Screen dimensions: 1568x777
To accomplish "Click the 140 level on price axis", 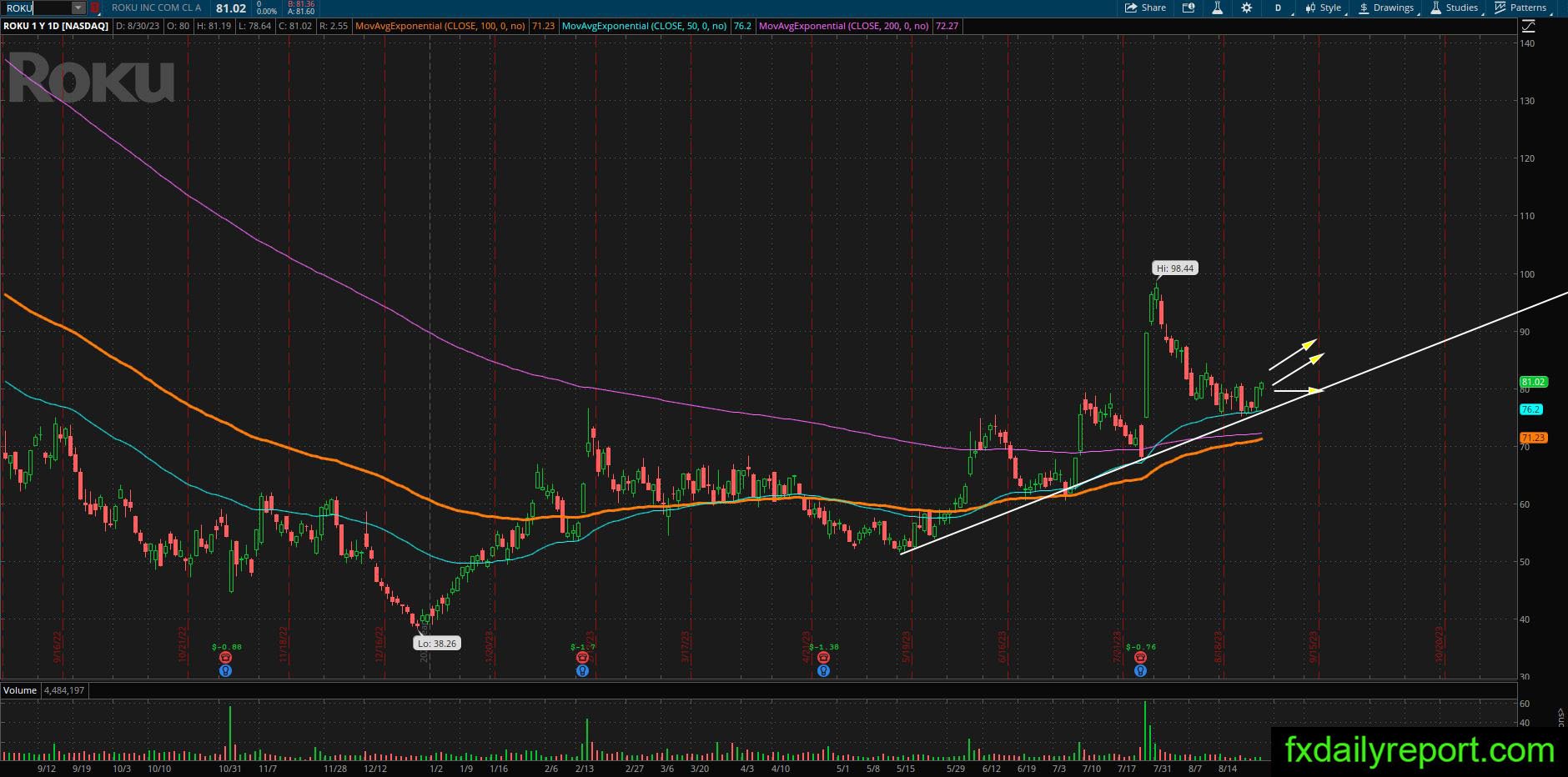I will 1527,43.
